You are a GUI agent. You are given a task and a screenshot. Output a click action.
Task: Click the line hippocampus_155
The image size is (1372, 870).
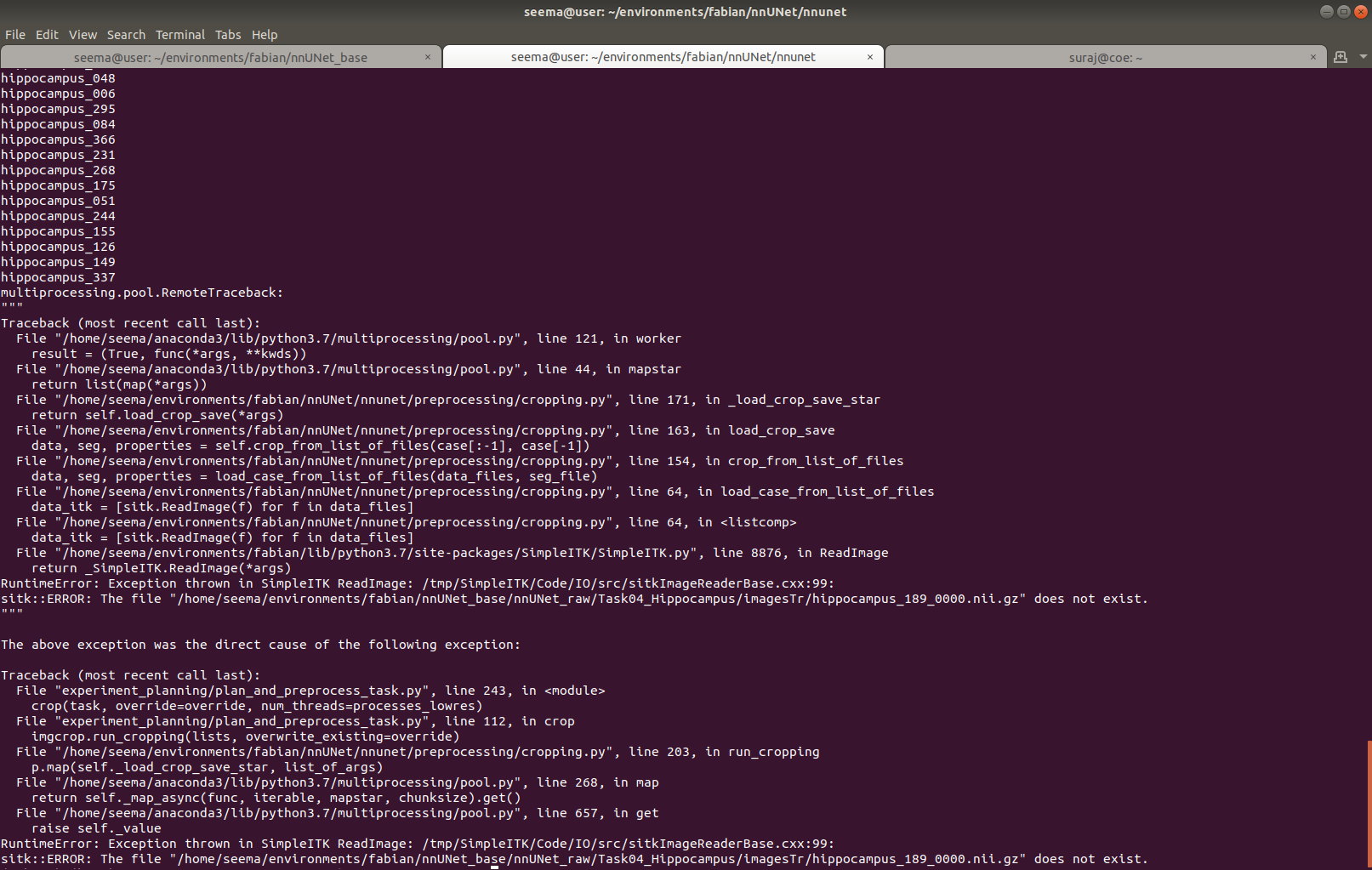tap(58, 231)
